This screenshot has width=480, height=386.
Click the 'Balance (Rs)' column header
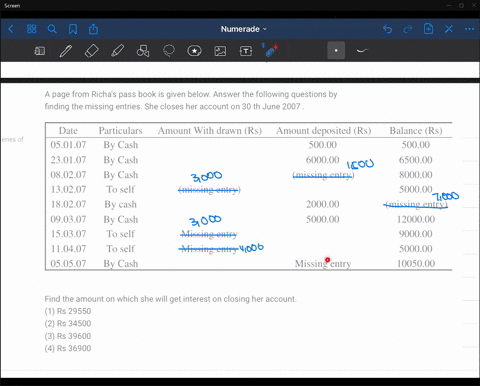click(416, 131)
